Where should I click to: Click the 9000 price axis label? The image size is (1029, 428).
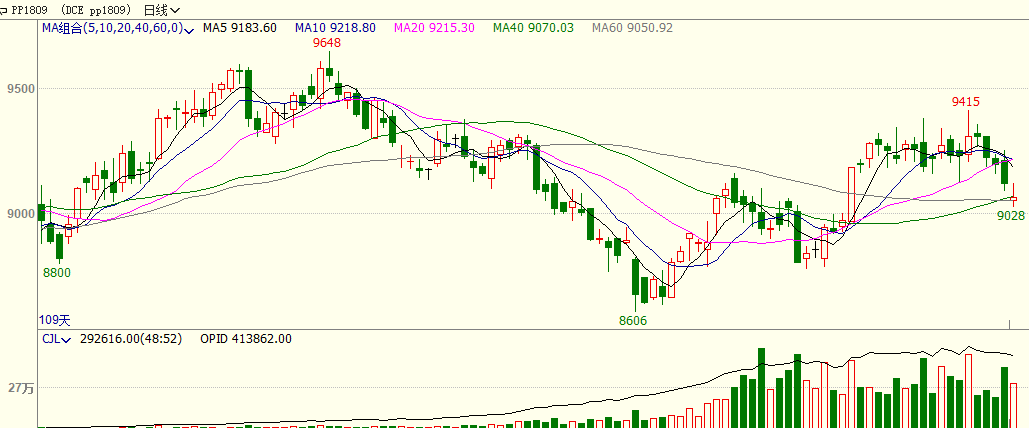click(x=20, y=214)
